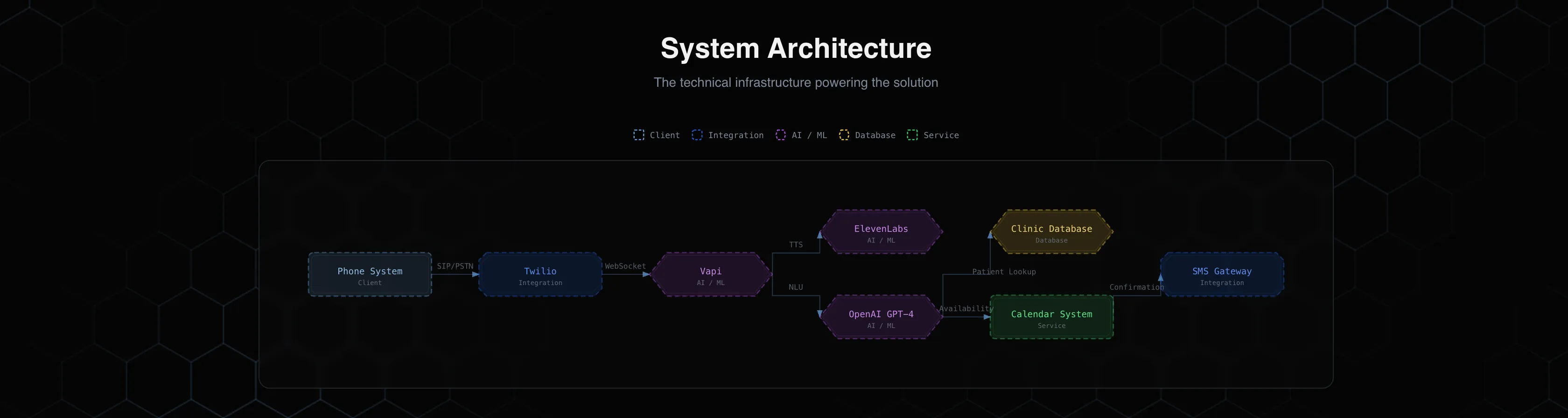Click the NLU edge label
This screenshot has width=1568, height=418.
pyautogui.click(x=796, y=287)
